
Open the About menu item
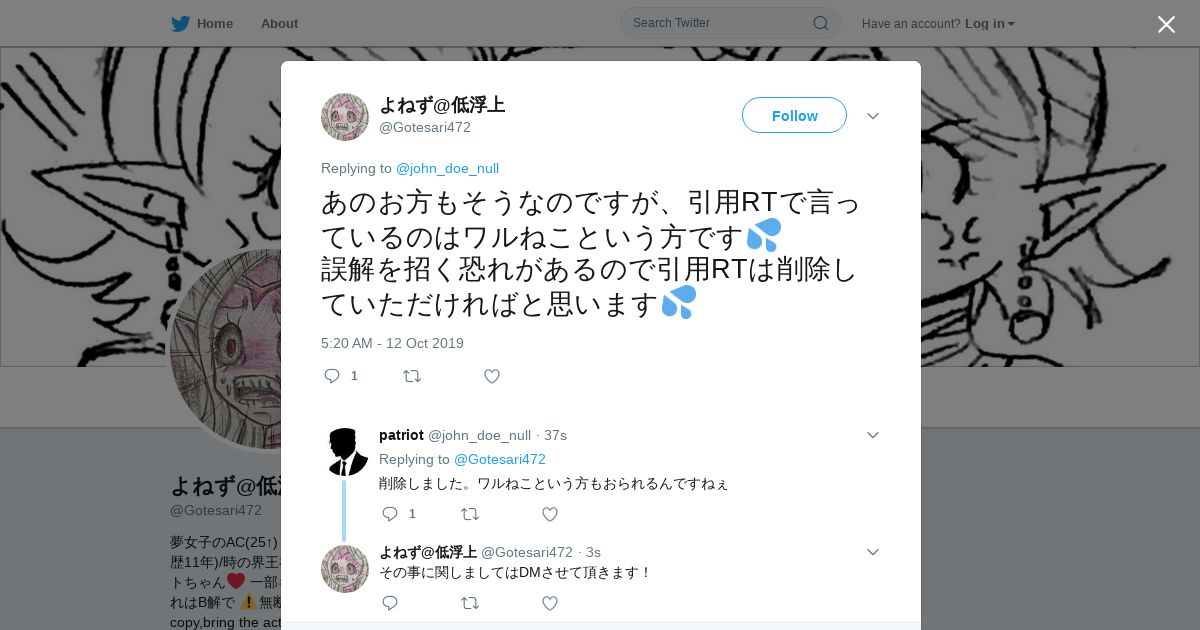(x=279, y=23)
